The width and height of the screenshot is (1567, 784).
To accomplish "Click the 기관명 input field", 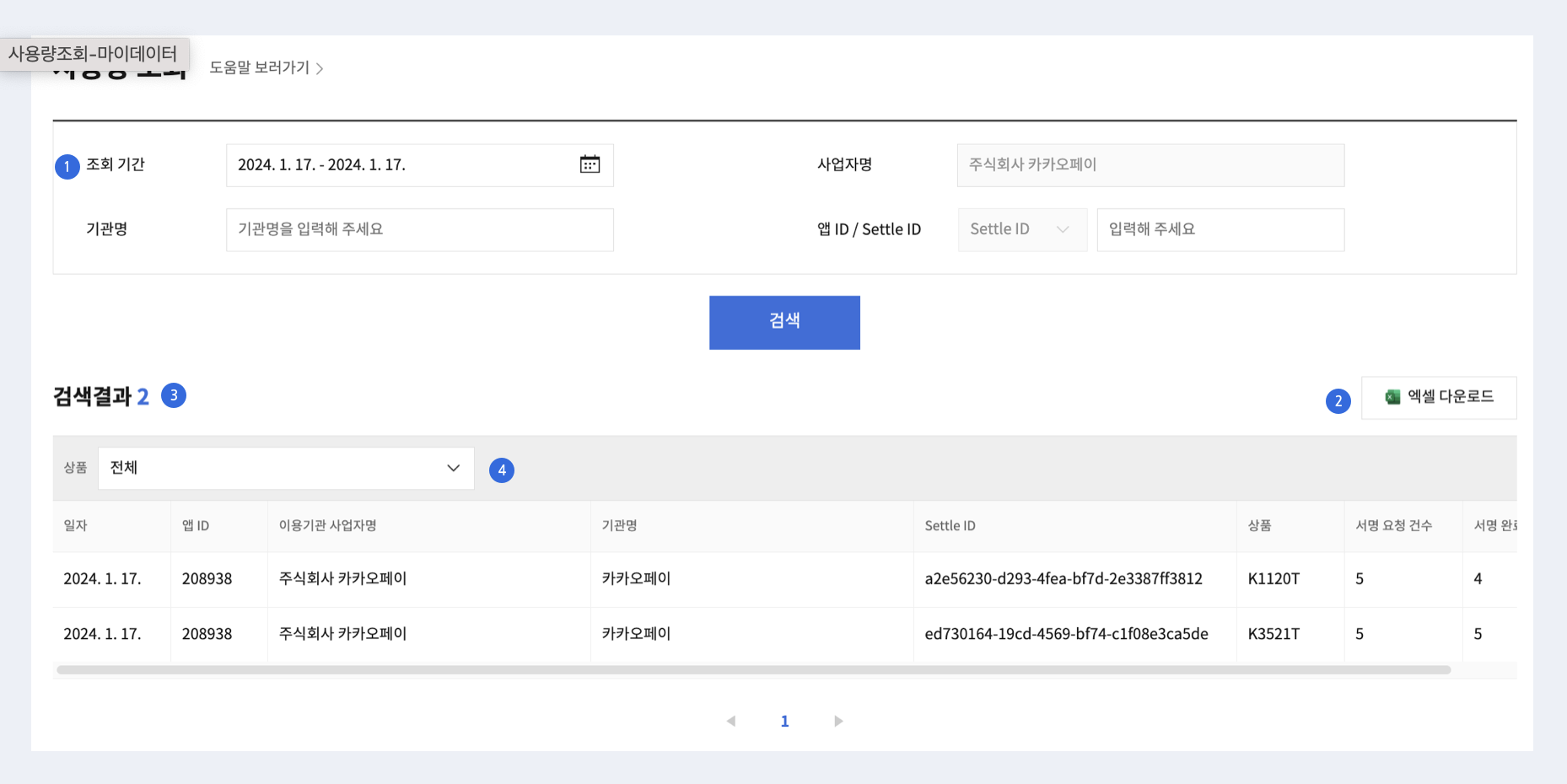I will click(x=419, y=229).
